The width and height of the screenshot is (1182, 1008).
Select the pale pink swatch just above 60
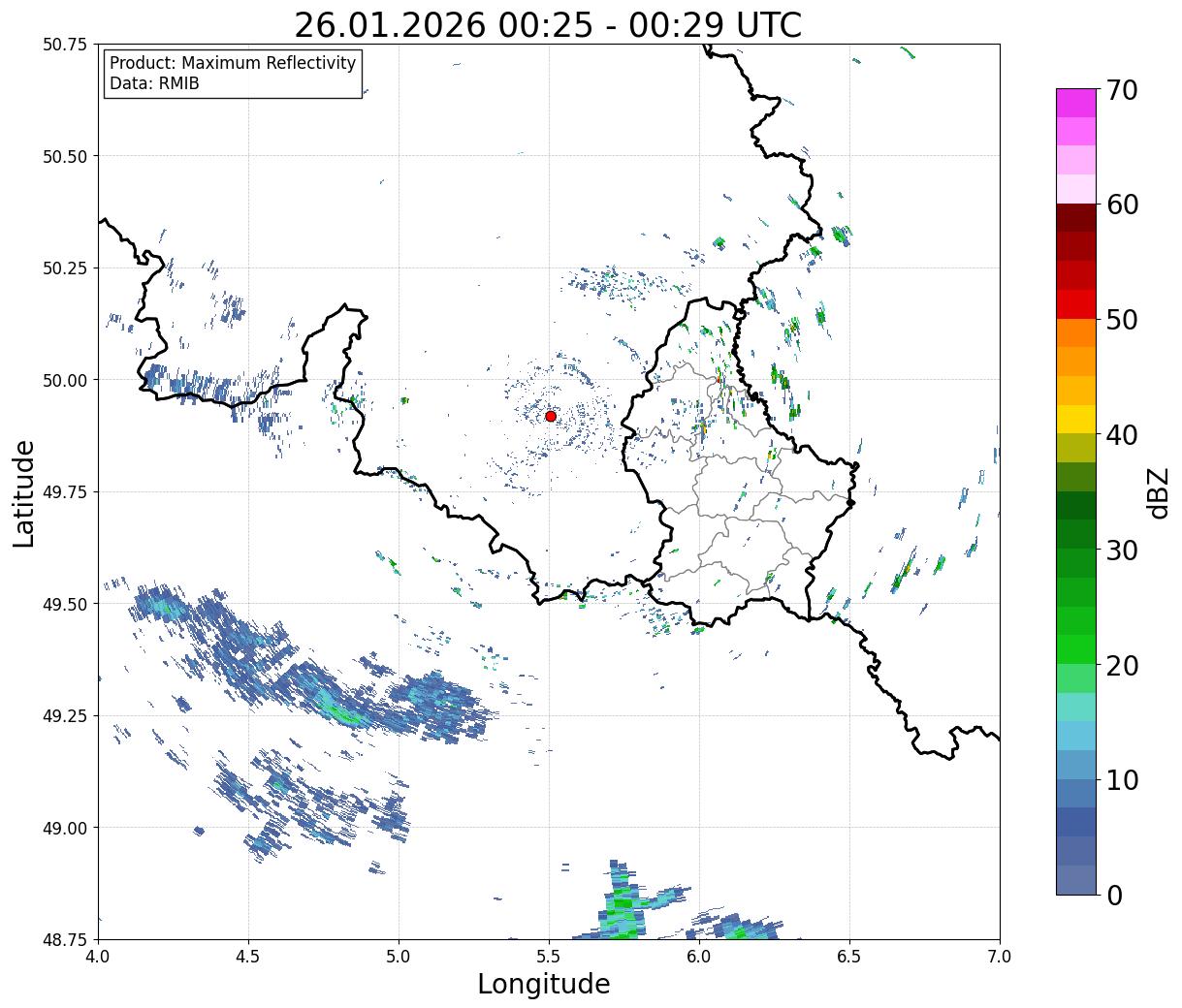[x=1075, y=189]
